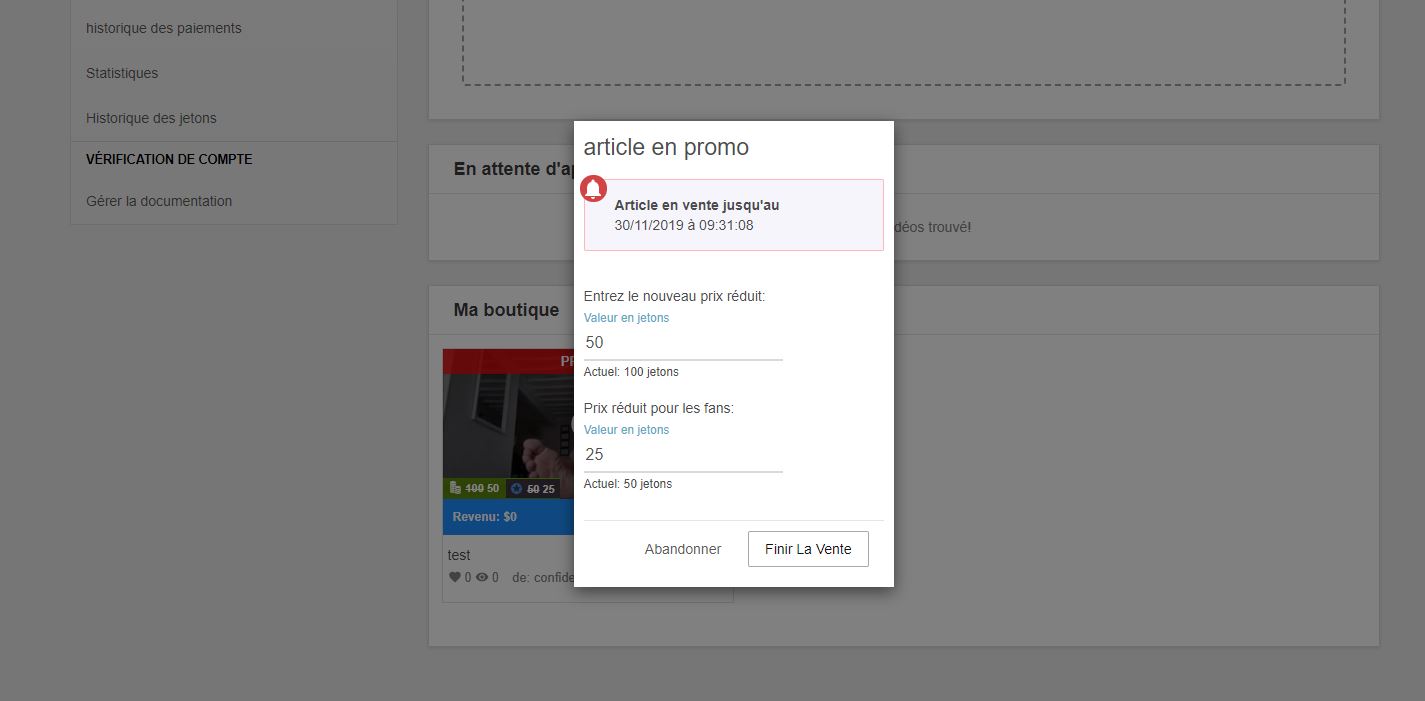Open historique des paiements in sidebar

(163, 28)
